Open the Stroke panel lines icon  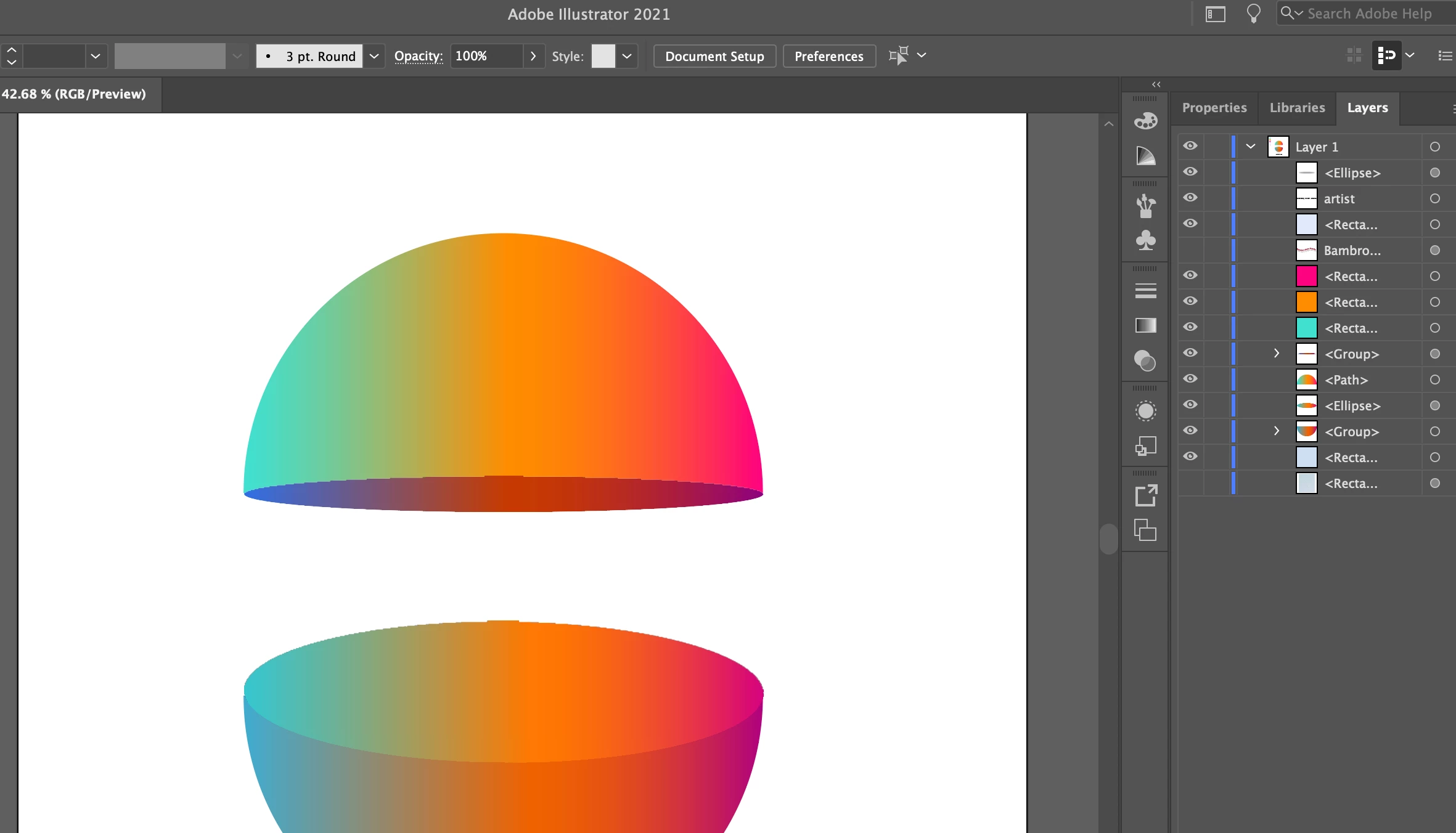[1145, 291]
